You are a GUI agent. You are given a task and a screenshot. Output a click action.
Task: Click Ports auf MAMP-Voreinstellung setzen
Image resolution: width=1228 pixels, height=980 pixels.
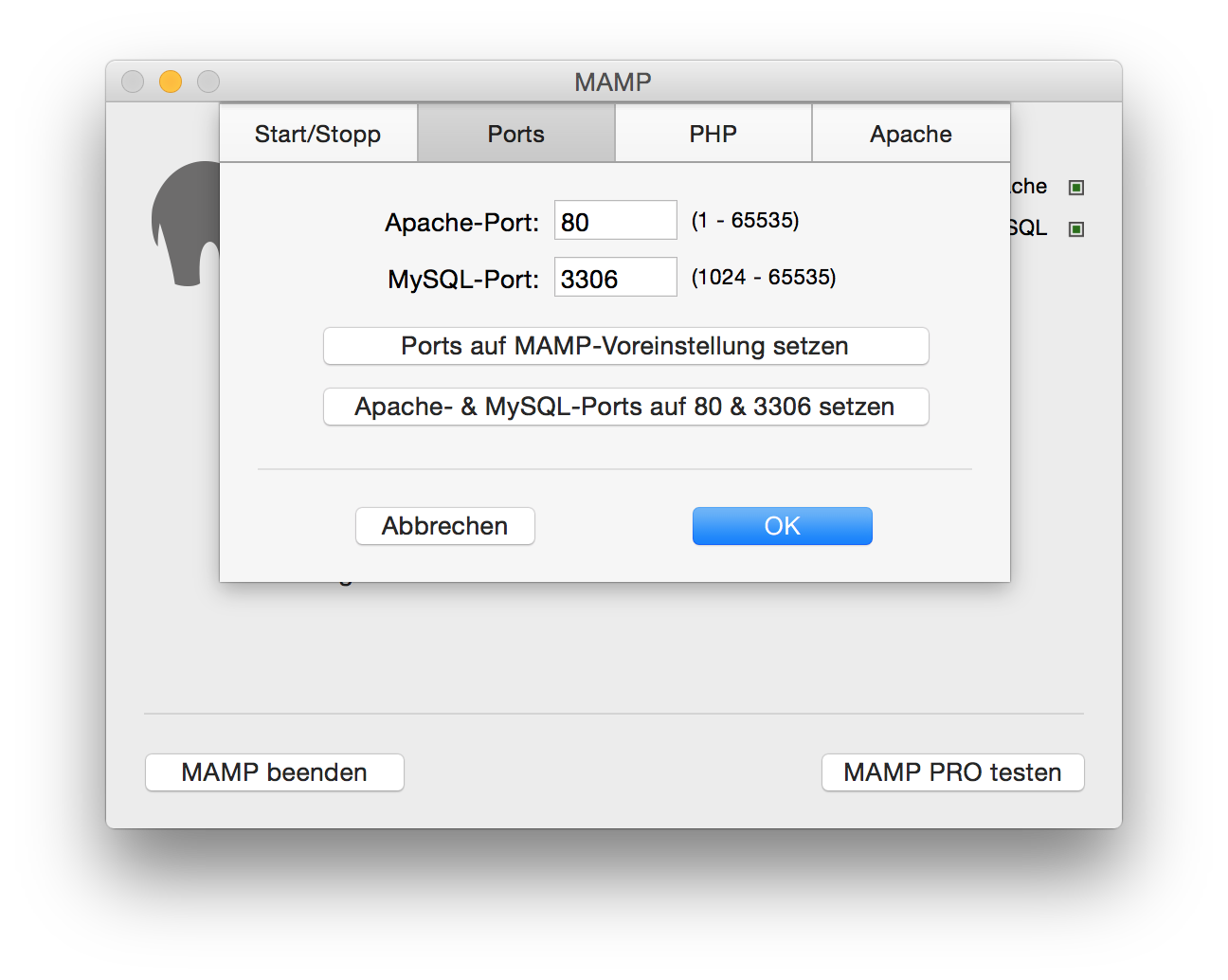(625, 346)
